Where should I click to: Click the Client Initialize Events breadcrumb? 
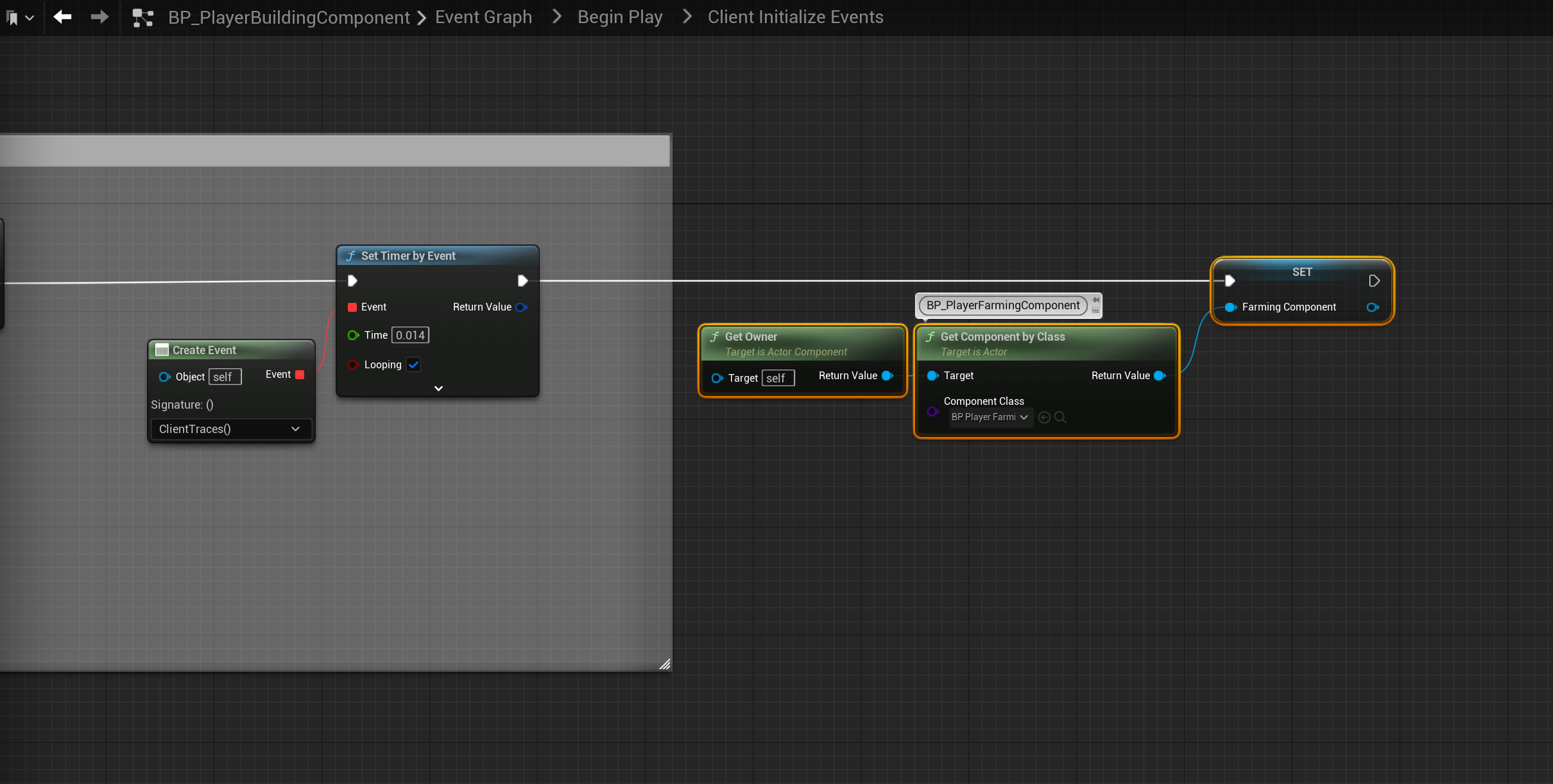pyautogui.click(x=795, y=17)
